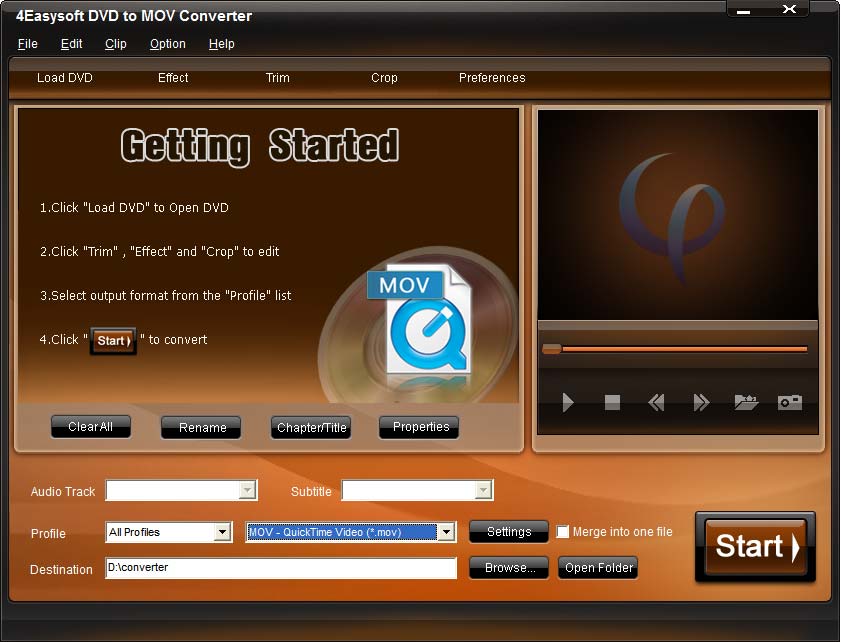
Task: Open snapshot folder icon
Action: click(746, 402)
